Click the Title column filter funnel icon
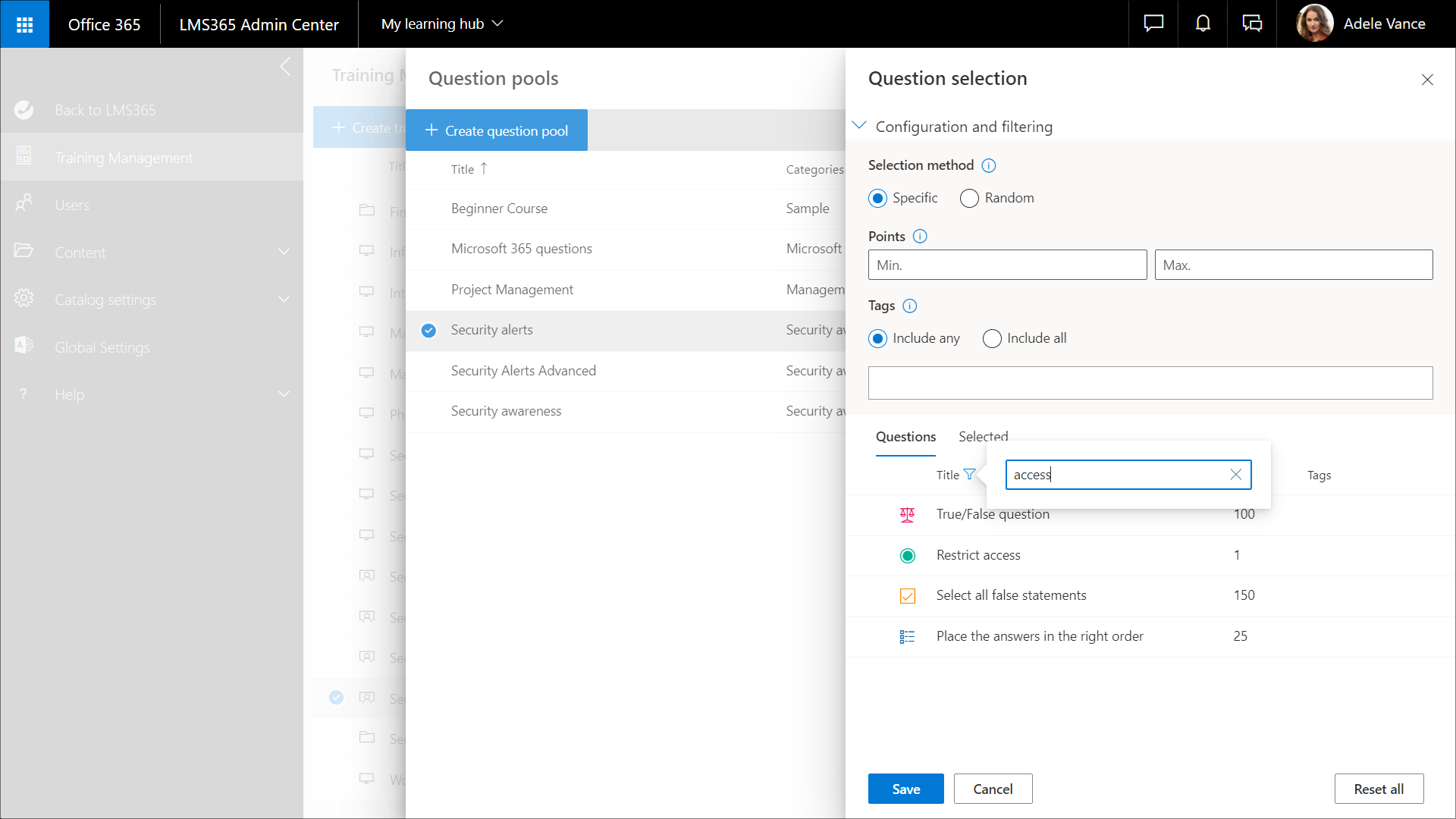The image size is (1456, 819). tap(969, 475)
